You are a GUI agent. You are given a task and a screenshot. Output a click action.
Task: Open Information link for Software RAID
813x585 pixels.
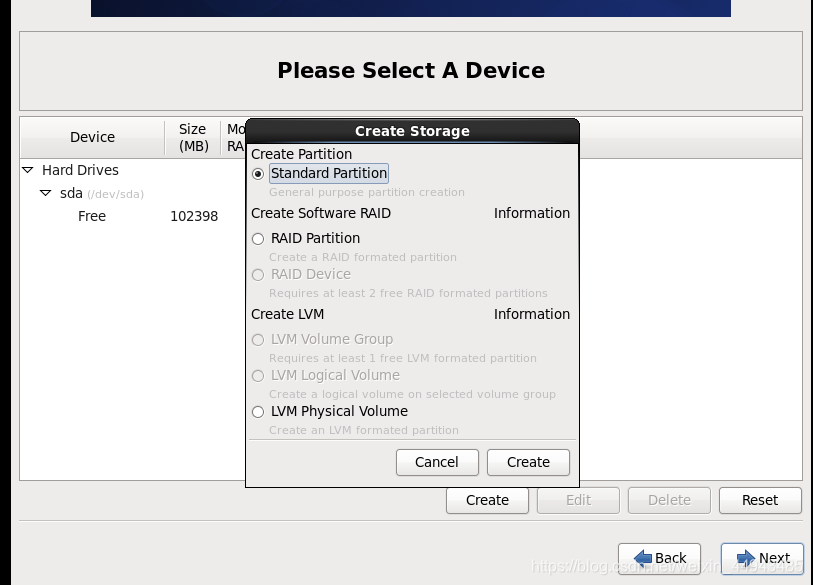[531, 213]
